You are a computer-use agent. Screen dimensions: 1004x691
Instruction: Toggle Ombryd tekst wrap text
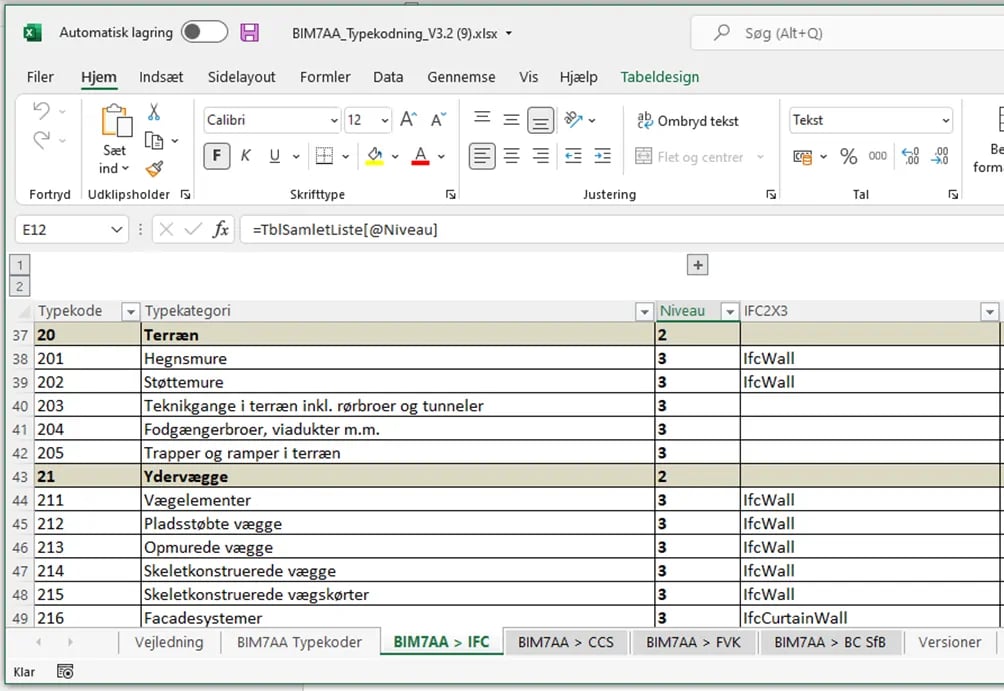[x=688, y=120]
